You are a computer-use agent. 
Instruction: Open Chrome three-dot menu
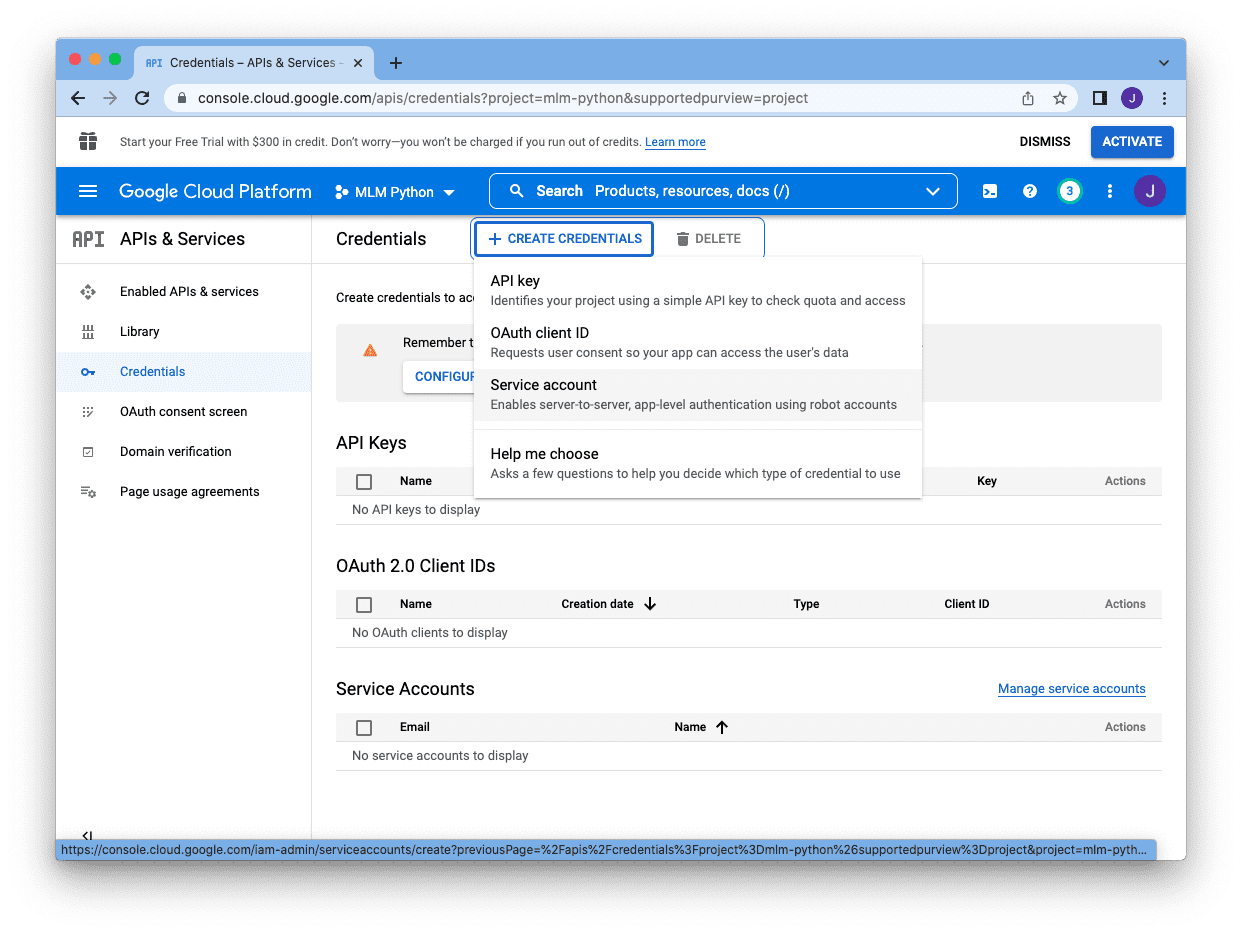point(1164,98)
